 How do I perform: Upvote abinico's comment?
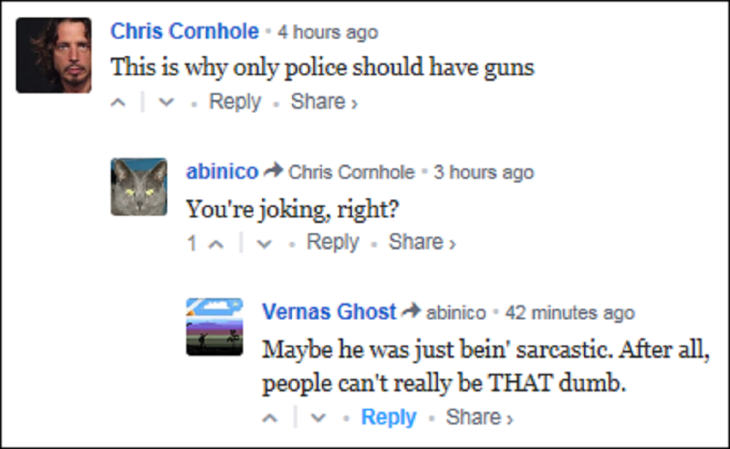tap(215, 243)
